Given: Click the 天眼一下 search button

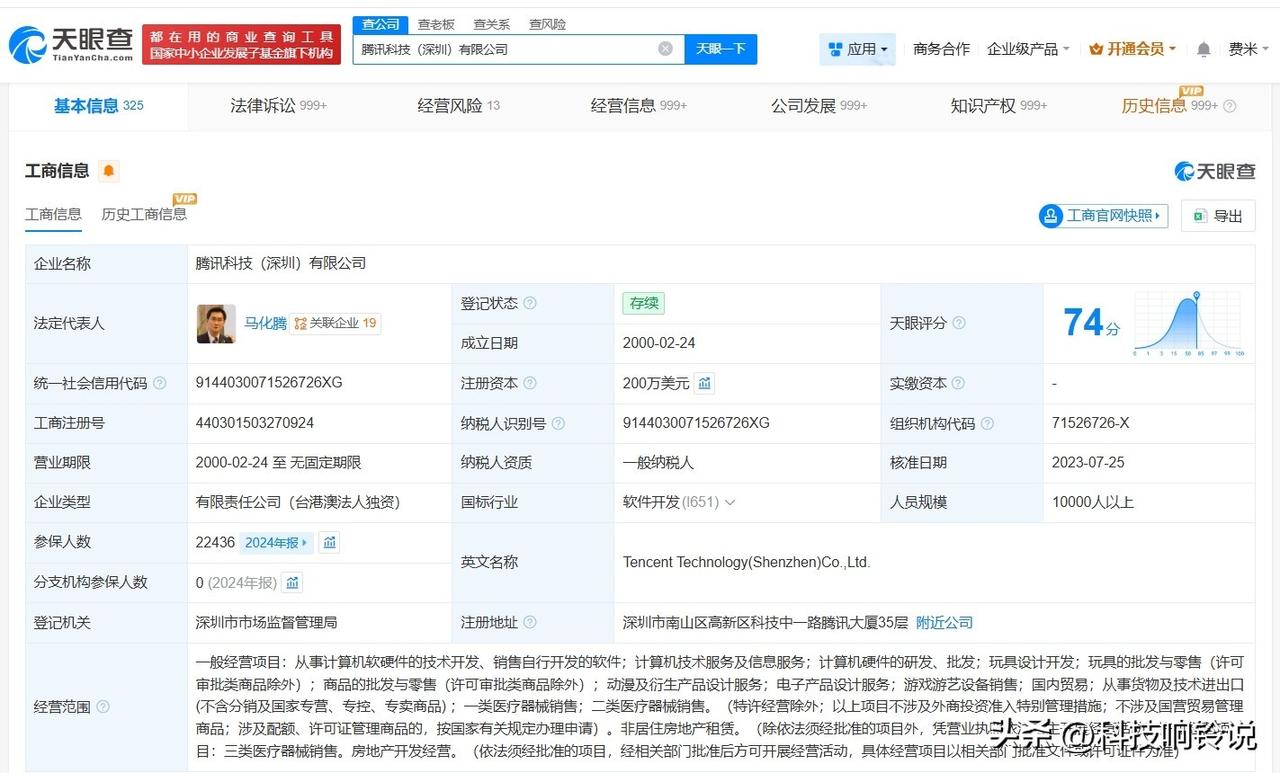Looking at the screenshot, I should point(721,49).
